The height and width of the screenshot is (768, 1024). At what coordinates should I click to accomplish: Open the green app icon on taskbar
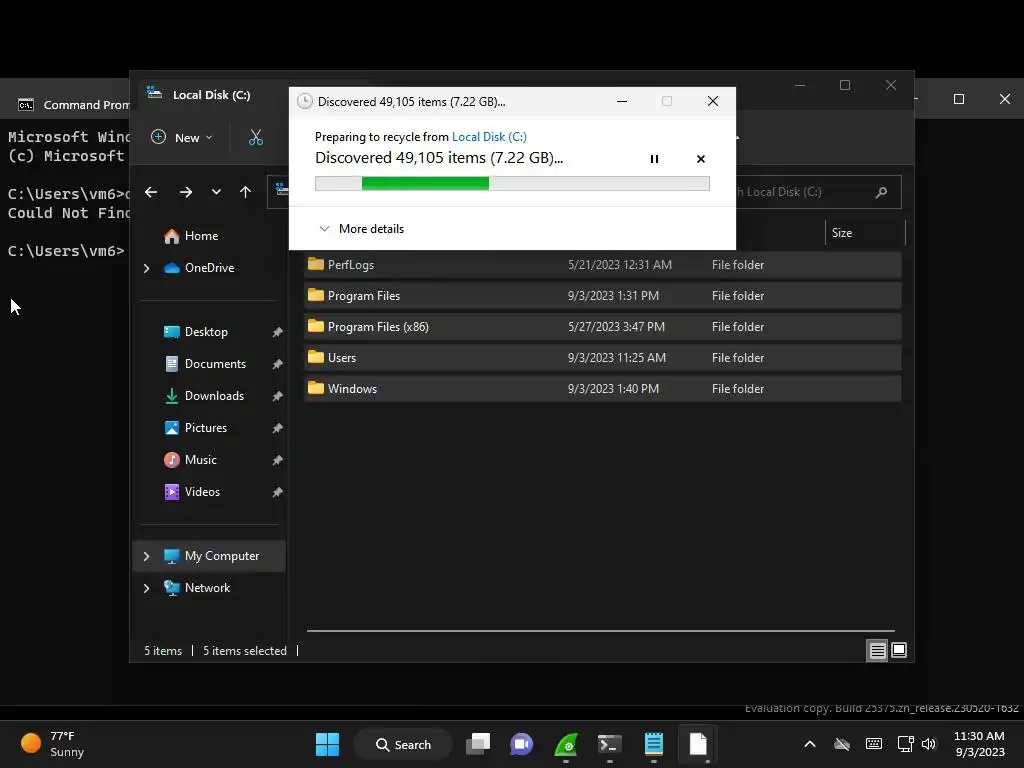pos(566,744)
